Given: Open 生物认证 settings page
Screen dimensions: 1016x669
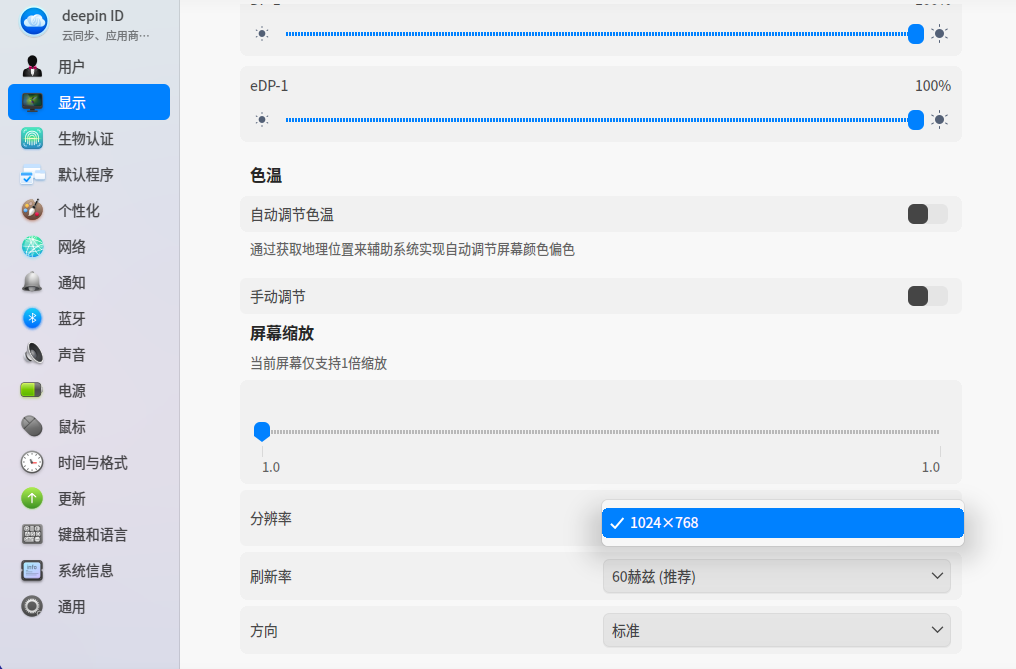Looking at the screenshot, I should coord(89,138).
